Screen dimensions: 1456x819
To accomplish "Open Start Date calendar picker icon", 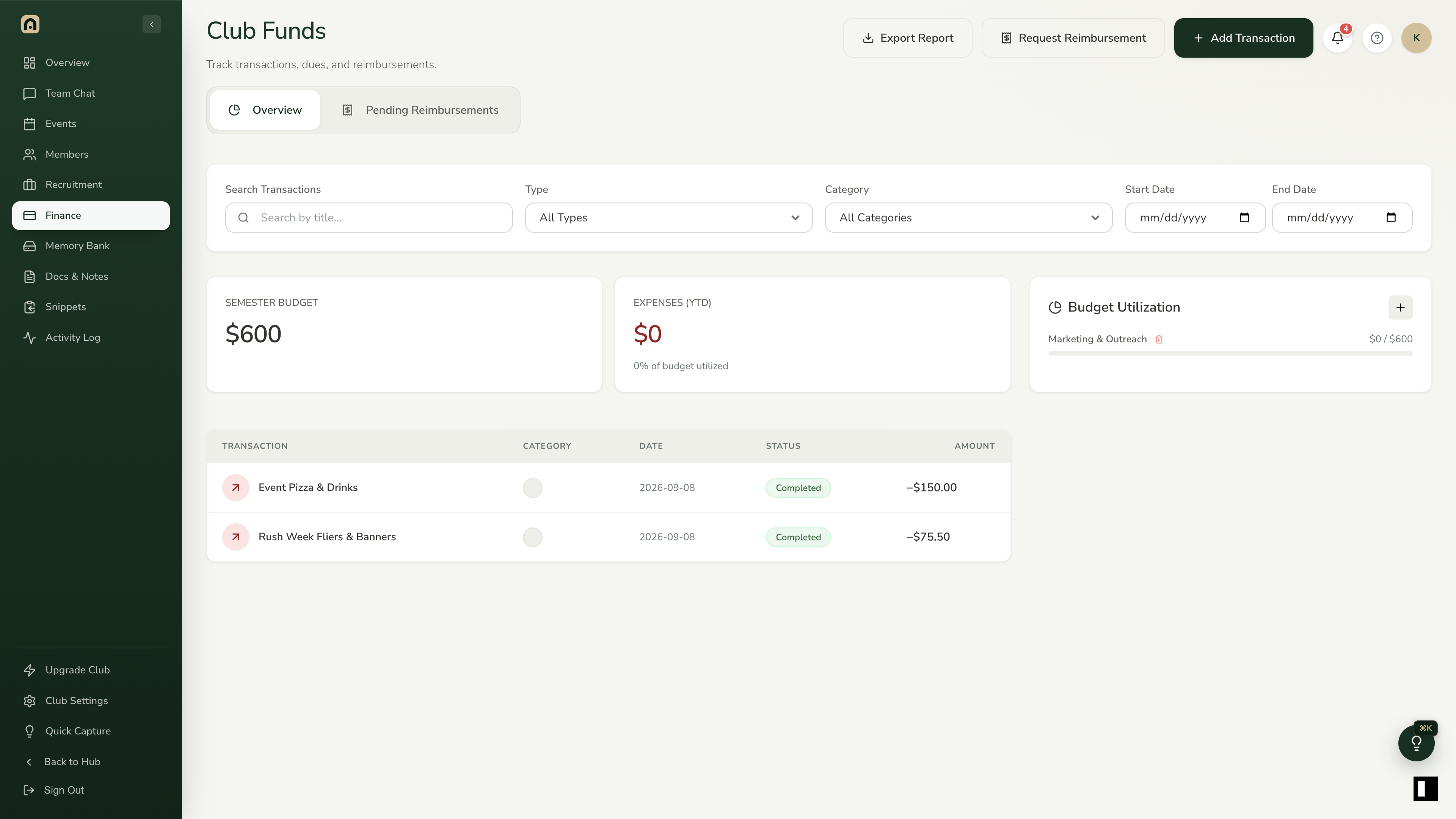I will [x=1244, y=218].
